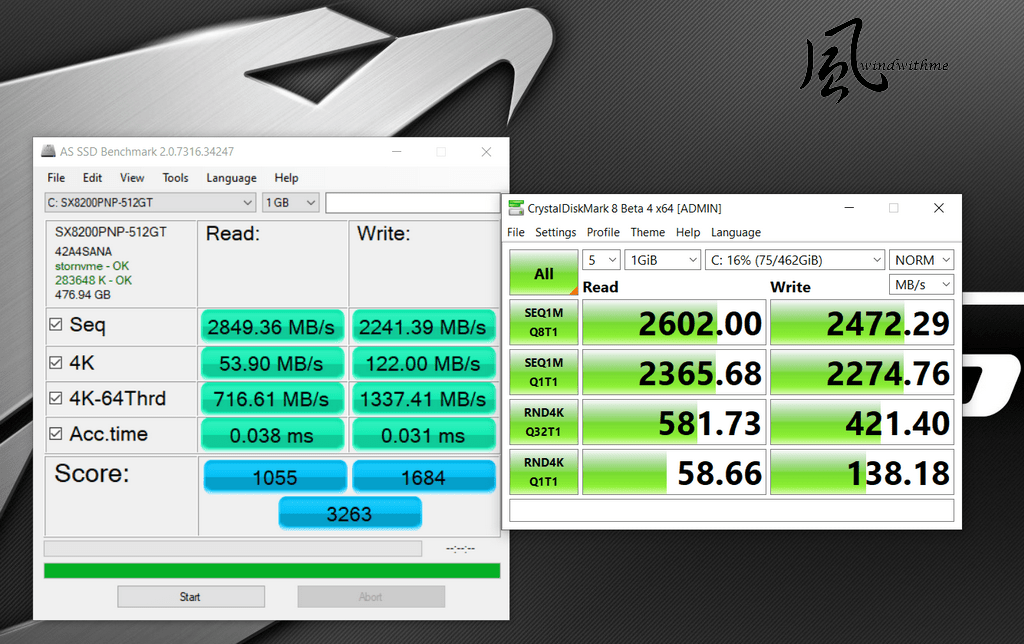Open the Tools menu in AS SSD
Viewport: 1024px width, 644px height.
[175, 178]
